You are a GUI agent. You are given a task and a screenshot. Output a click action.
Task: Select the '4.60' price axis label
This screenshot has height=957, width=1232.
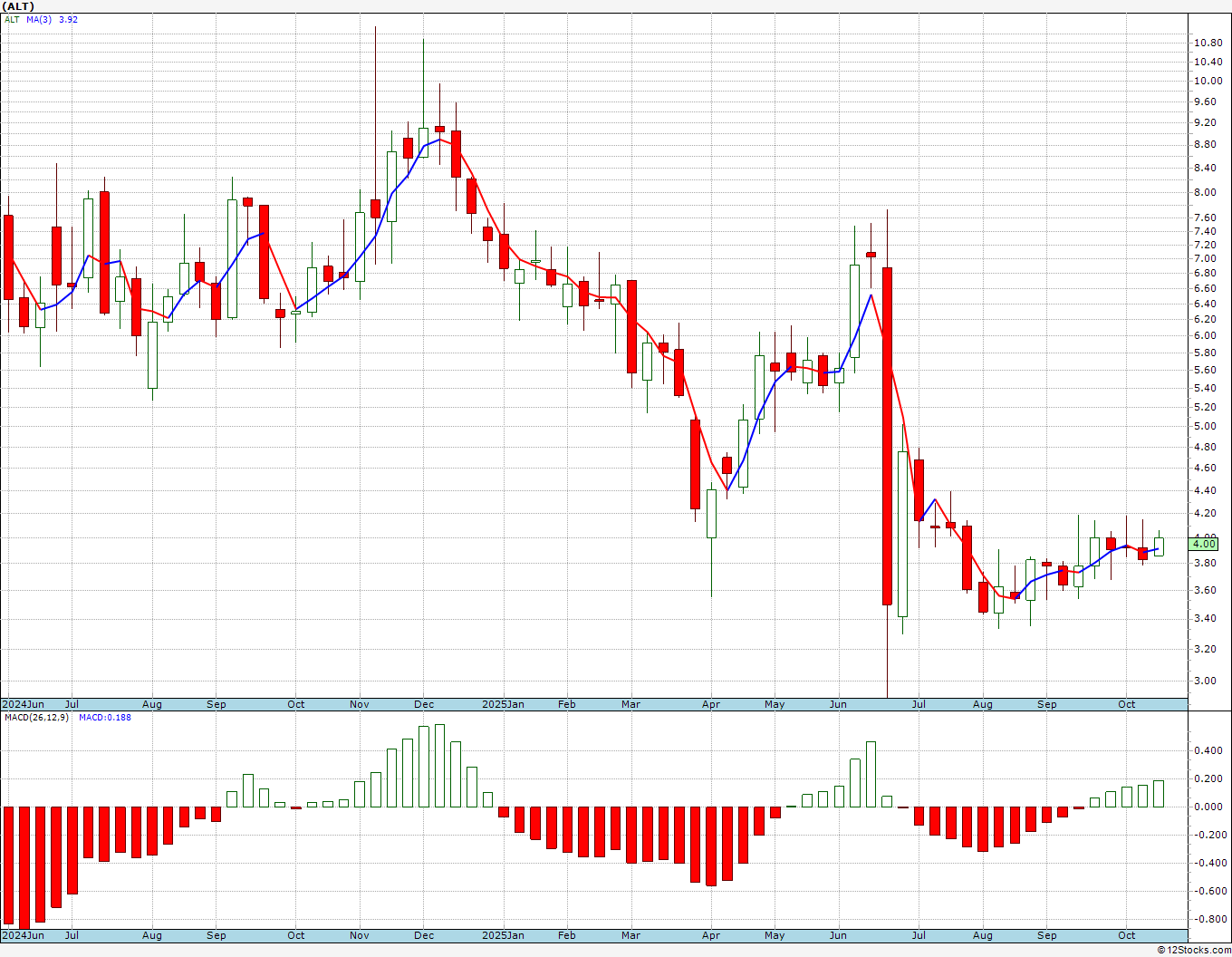click(1205, 469)
